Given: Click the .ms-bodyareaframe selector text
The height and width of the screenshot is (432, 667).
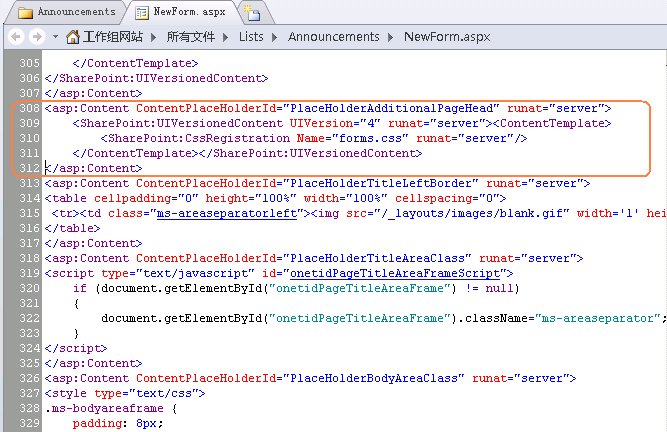Looking at the screenshot, I should [104, 408].
